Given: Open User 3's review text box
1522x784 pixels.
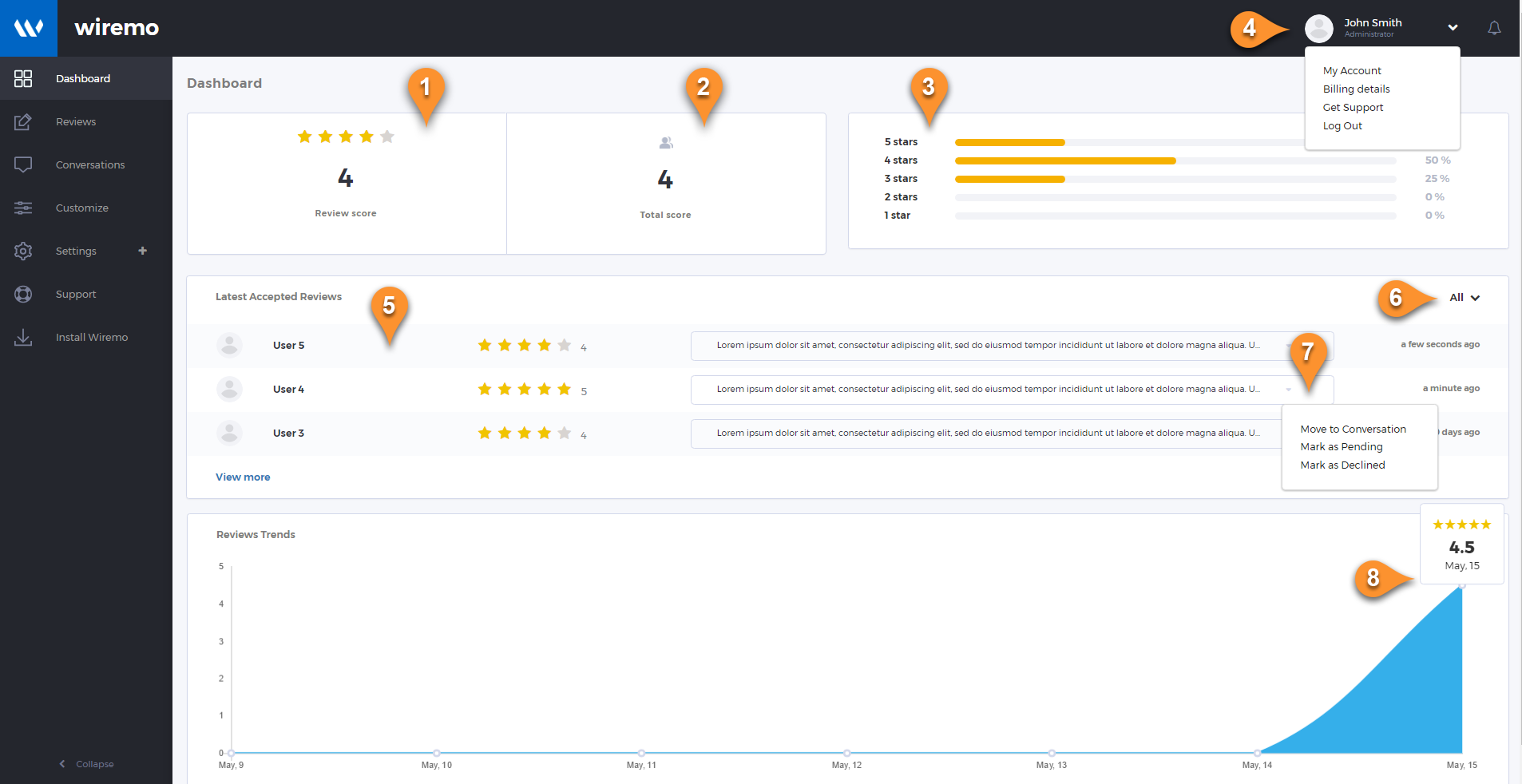Looking at the screenshot, I should [987, 434].
